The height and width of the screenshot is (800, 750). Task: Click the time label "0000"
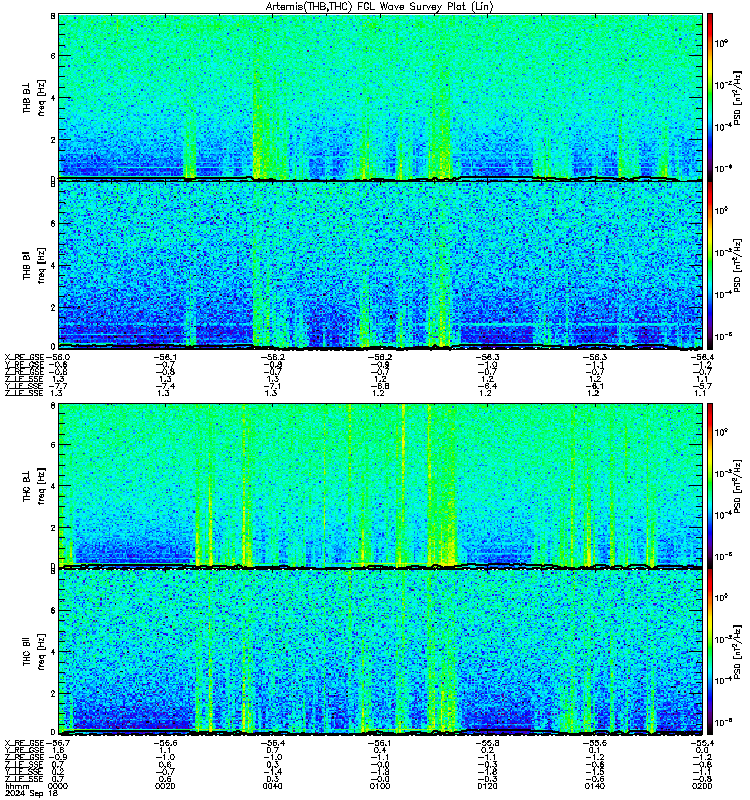point(58,786)
